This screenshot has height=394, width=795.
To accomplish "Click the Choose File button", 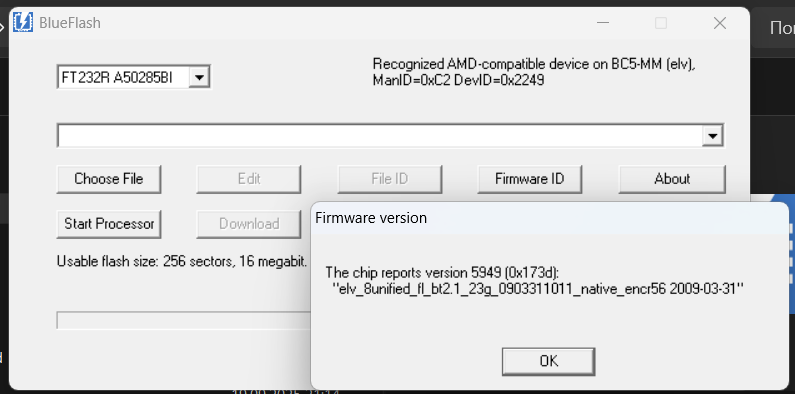I will click(x=109, y=179).
